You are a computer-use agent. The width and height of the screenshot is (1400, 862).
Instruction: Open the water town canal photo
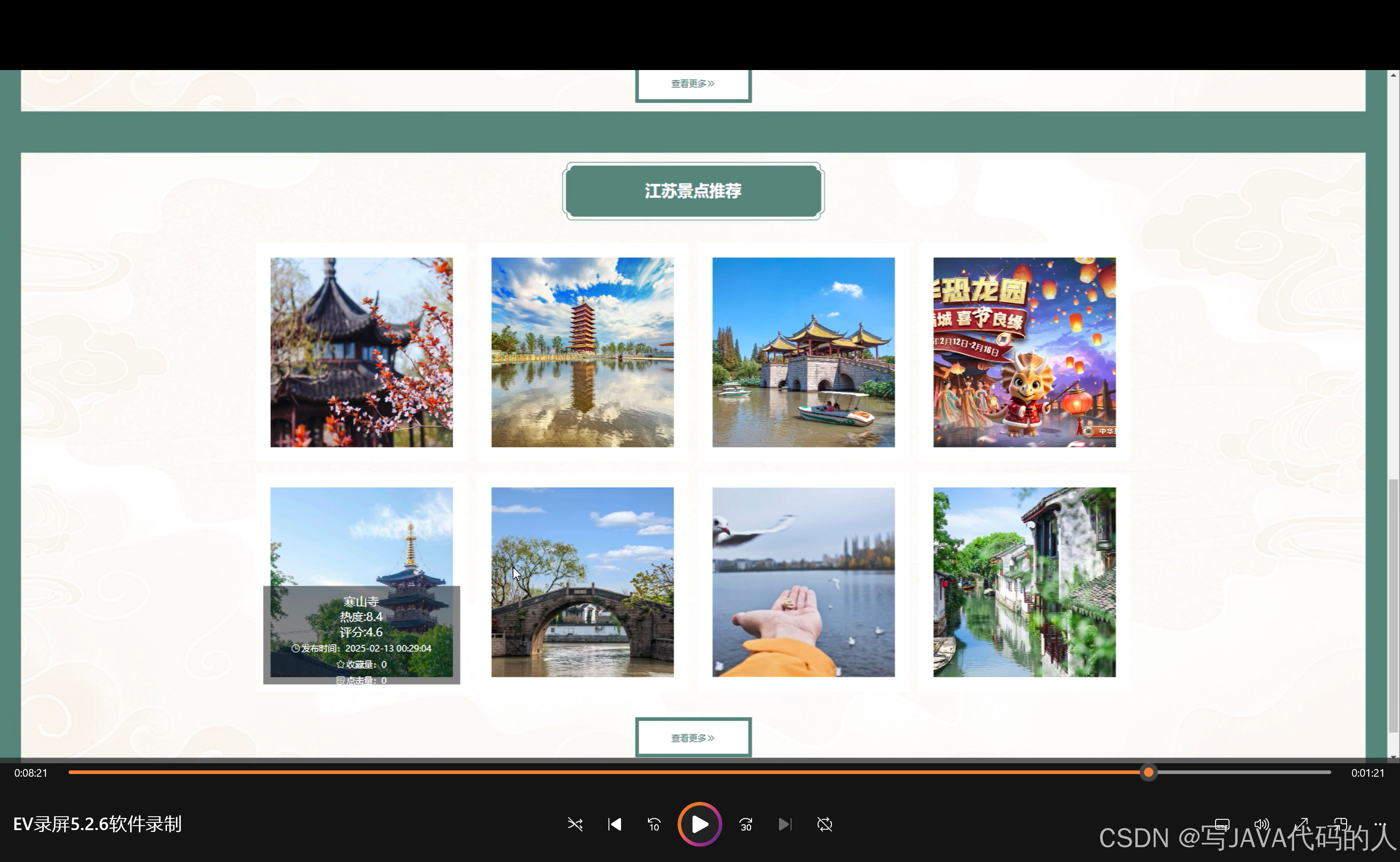(1024, 582)
